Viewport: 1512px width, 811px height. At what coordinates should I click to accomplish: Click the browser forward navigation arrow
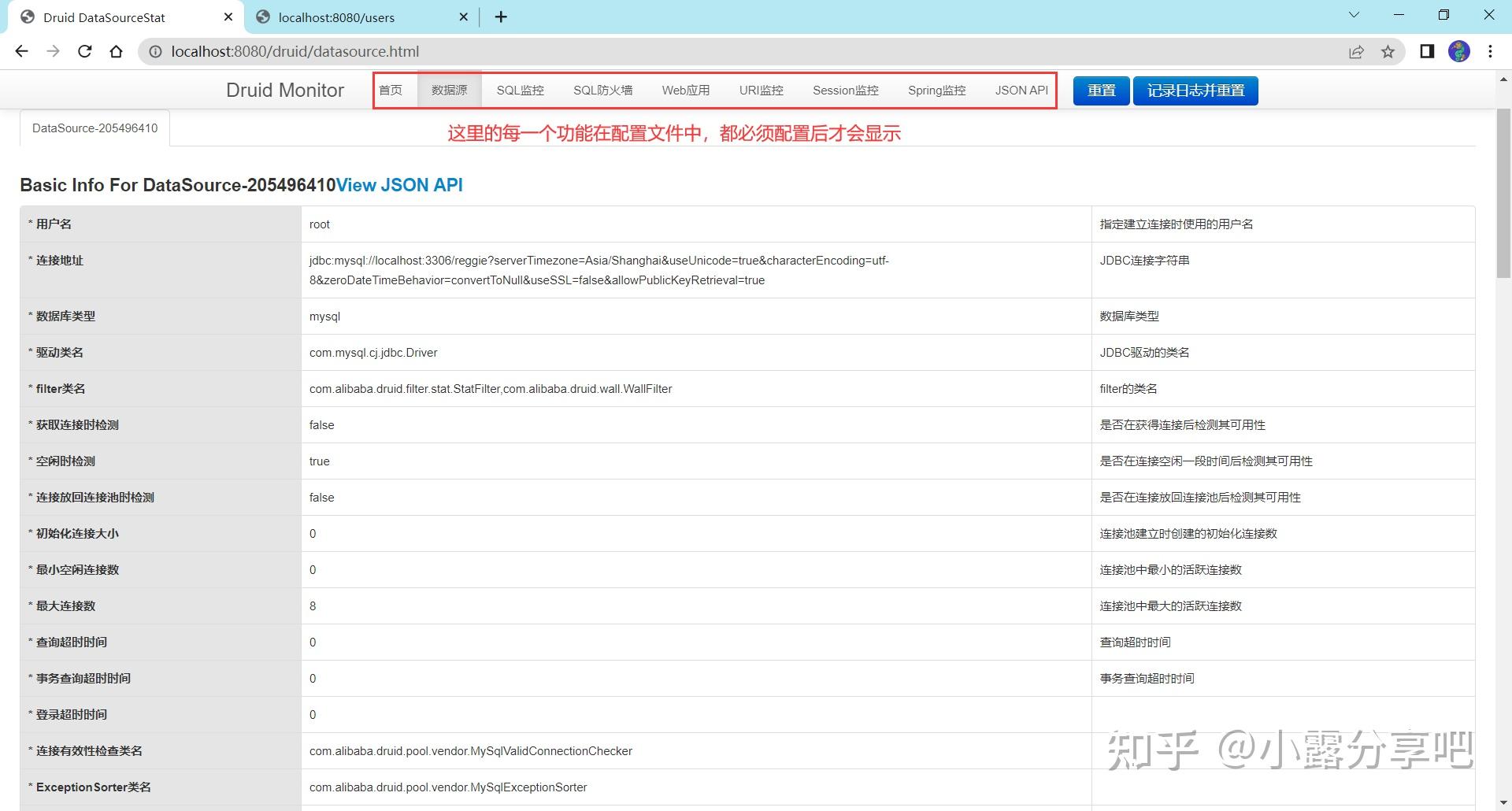coord(53,51)
